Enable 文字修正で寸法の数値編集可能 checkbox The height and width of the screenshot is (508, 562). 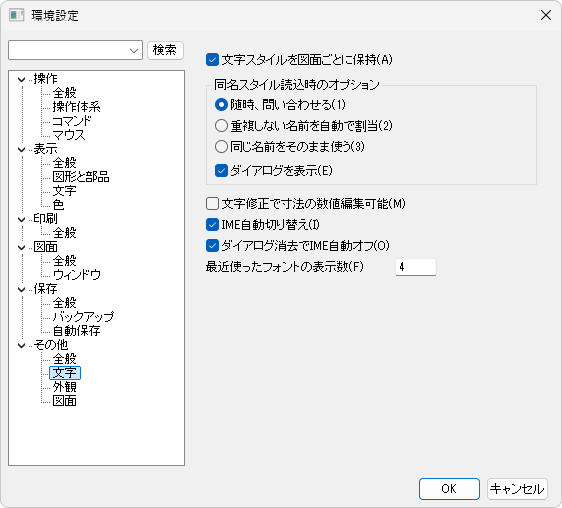point(212,204)
